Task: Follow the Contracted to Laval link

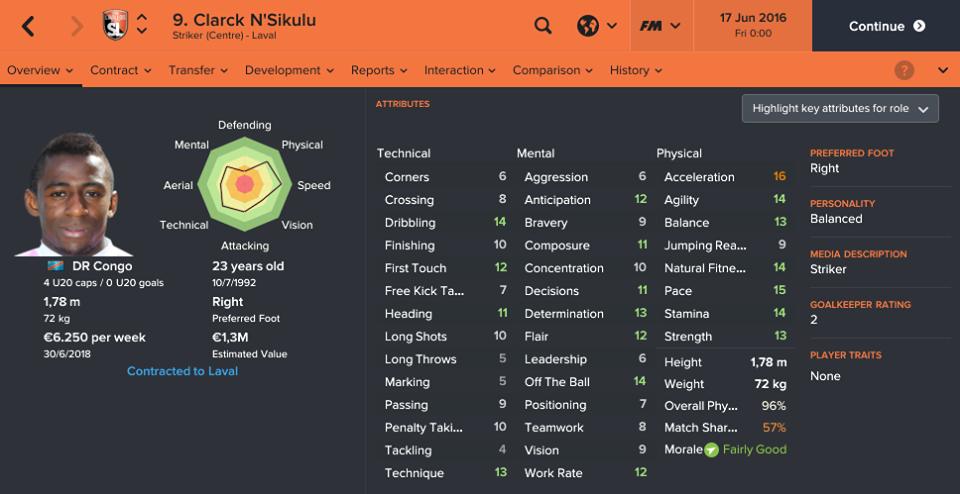Action: click(182, 371)
